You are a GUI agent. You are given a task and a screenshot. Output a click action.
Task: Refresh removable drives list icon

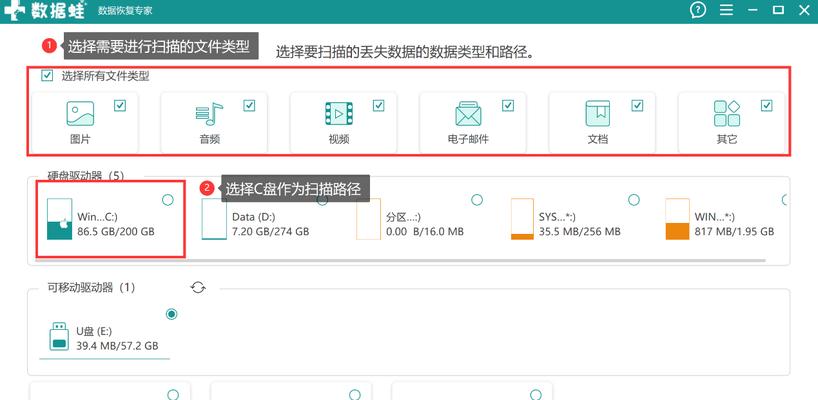198,287
